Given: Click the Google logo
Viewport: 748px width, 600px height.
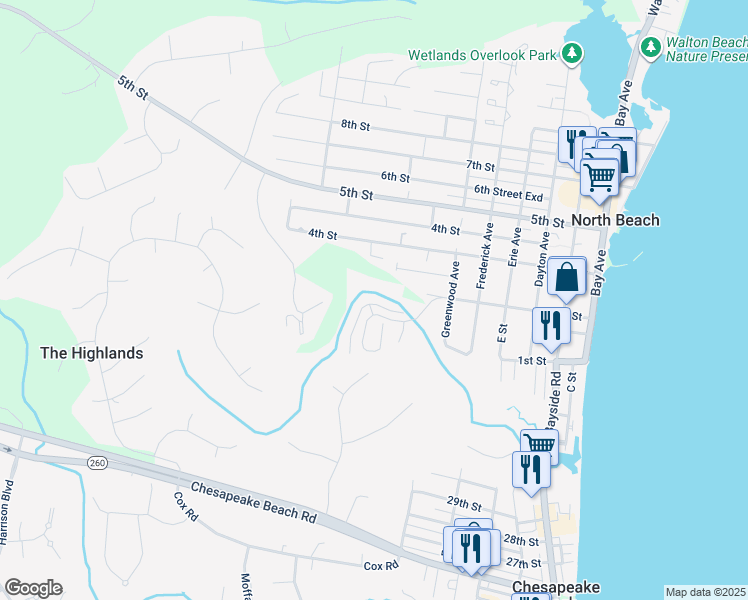Looking at the screenshot, I should click(33, 588).
